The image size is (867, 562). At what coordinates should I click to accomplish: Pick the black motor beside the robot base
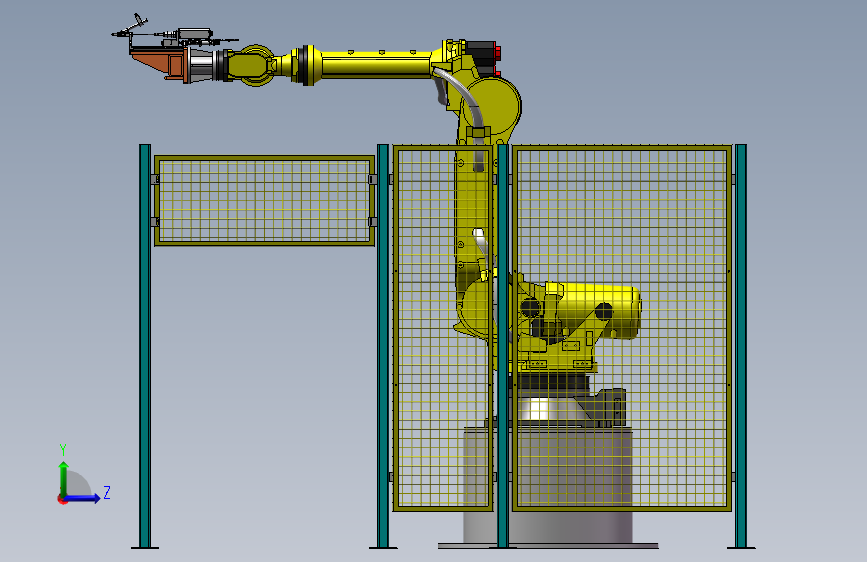click(x=608, y=407)
